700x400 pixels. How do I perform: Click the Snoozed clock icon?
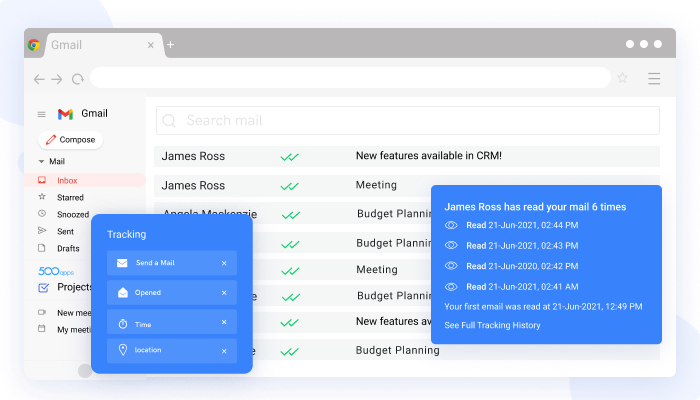tap(42, 213)
